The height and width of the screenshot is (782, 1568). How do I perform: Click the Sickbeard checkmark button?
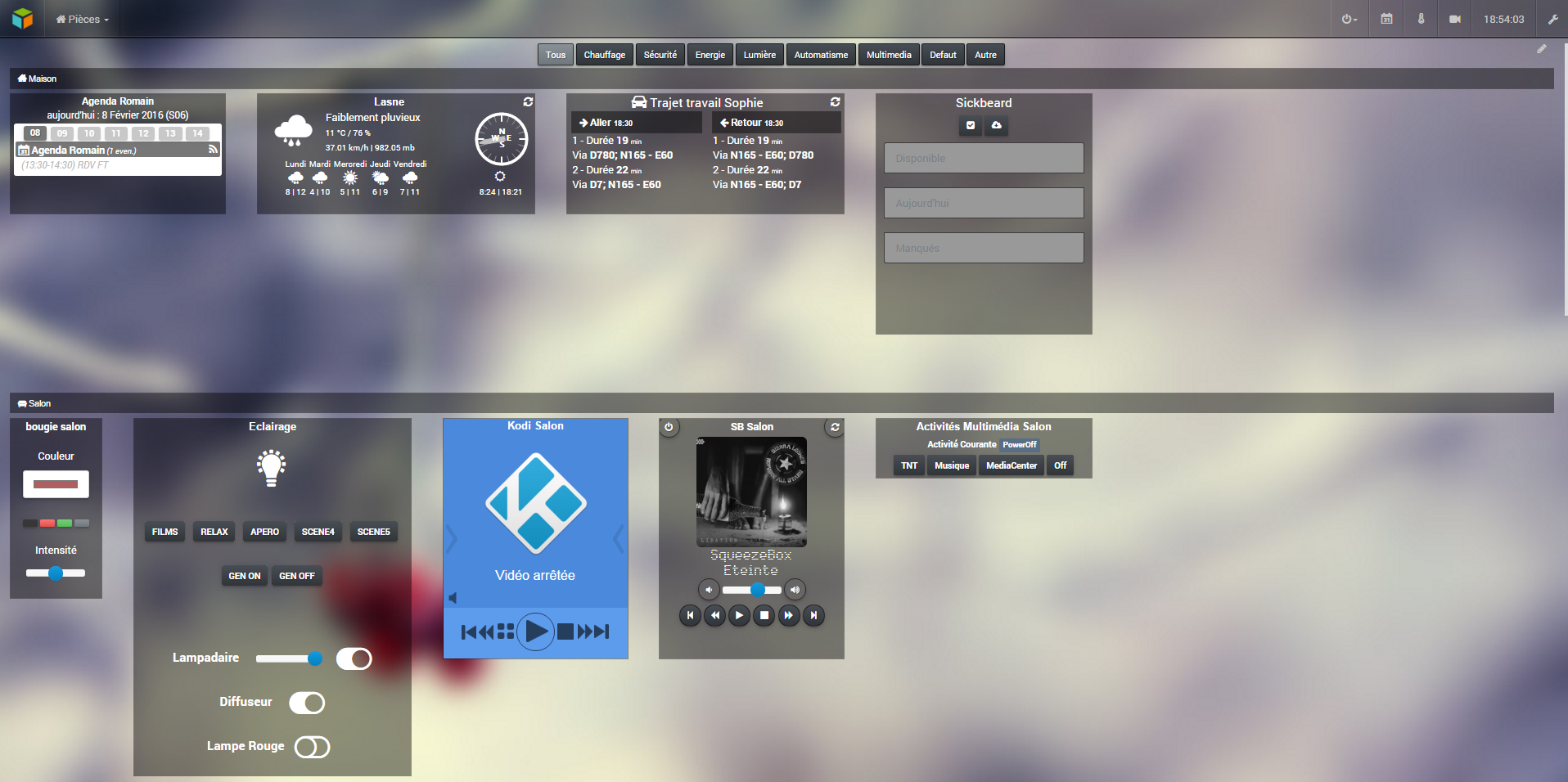[x=971, y=125]
